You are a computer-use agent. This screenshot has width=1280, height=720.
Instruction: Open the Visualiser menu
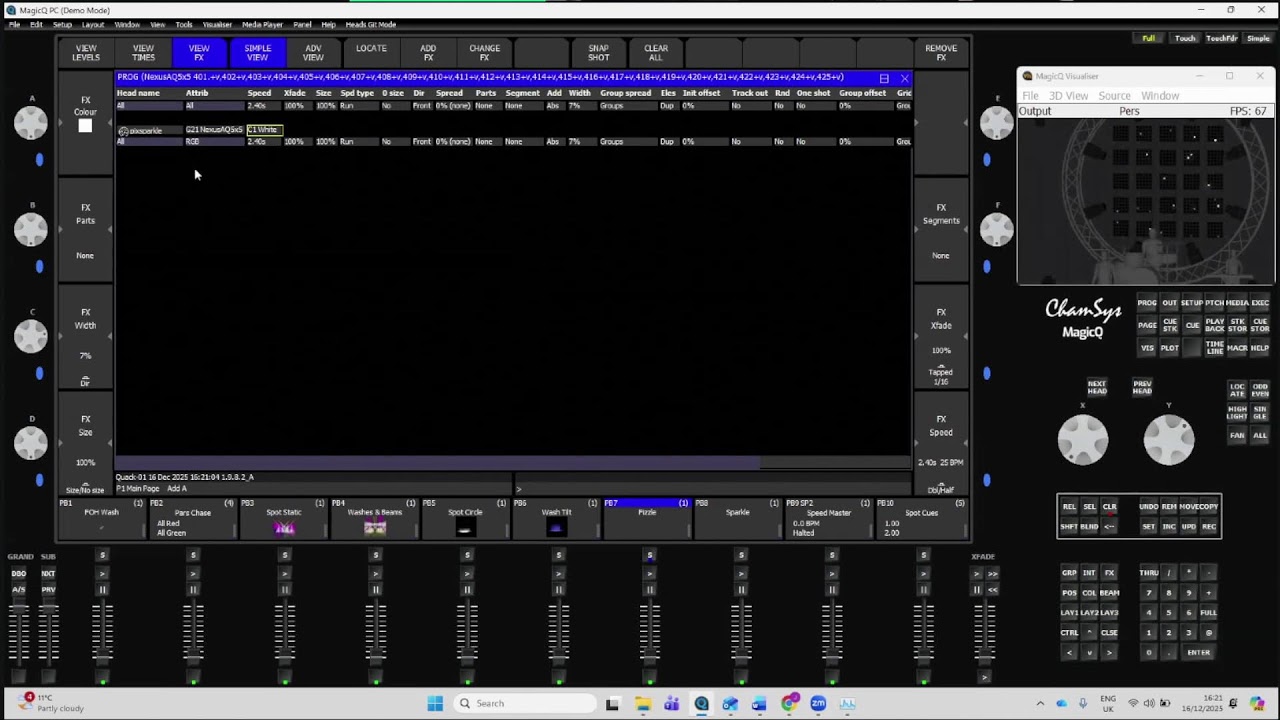pos(217,24)
